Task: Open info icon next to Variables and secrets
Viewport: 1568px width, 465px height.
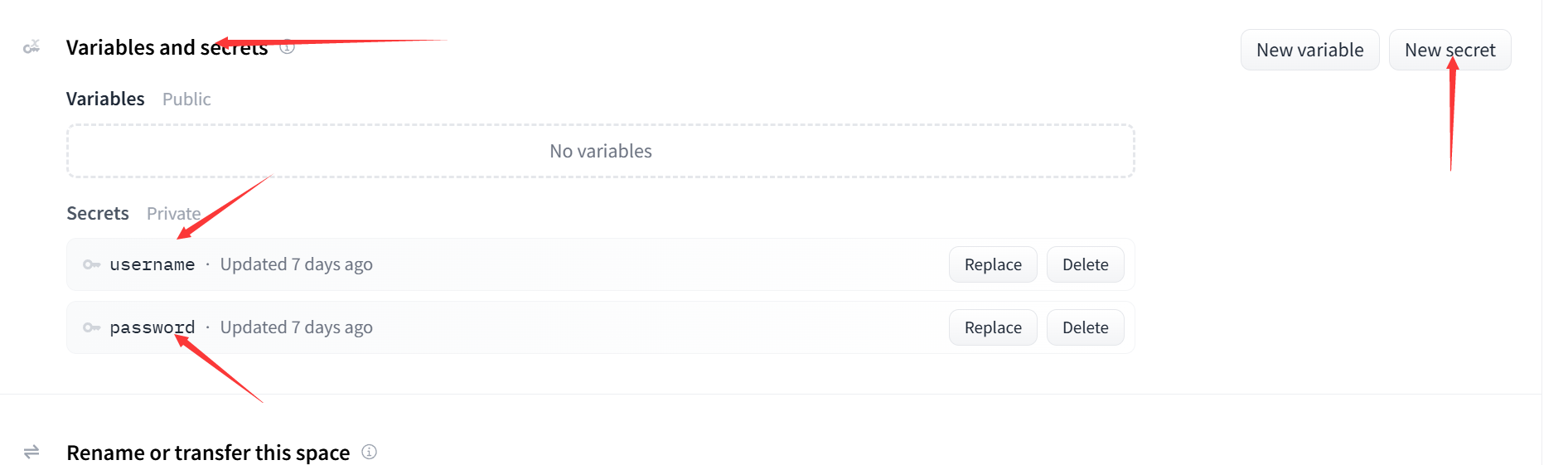Action: pyautogui.click(x=287, y=47)
